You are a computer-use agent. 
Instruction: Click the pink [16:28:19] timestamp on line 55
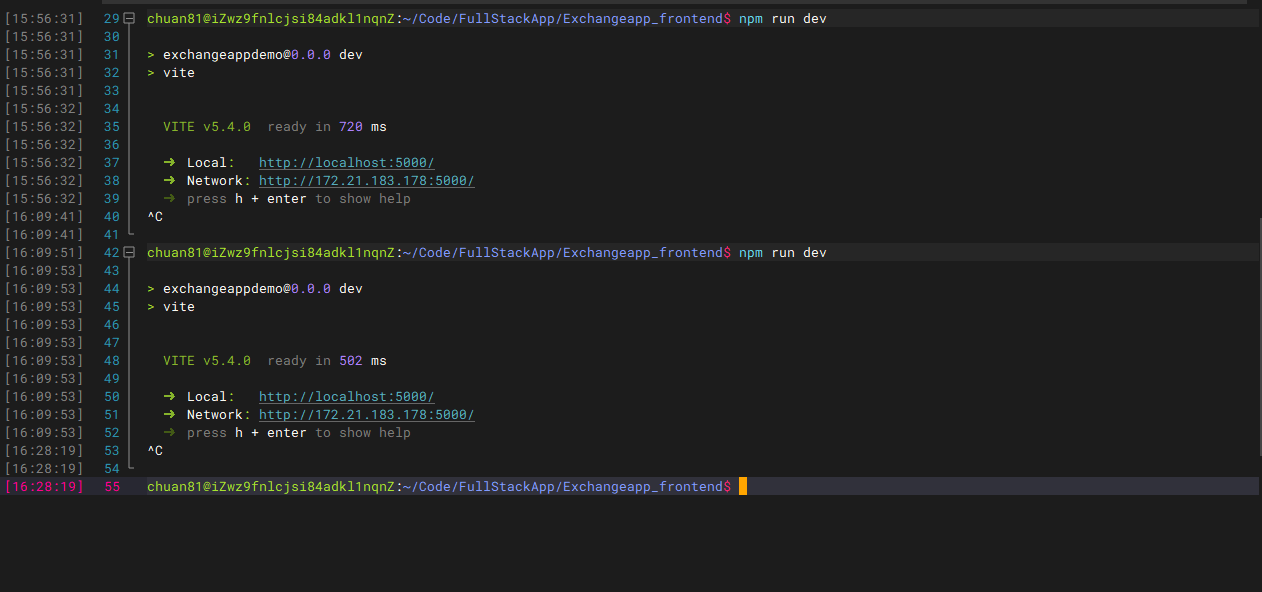tap(44, 487)
